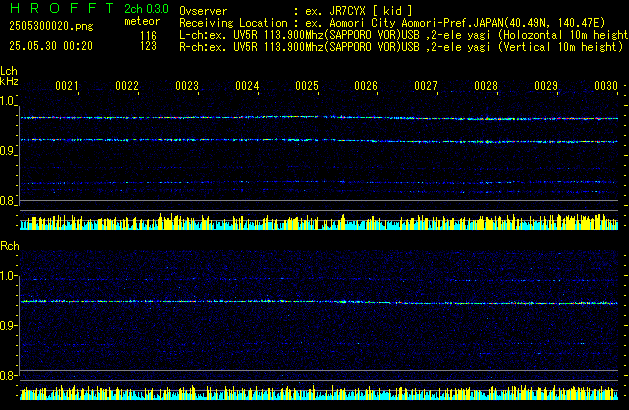Click the 0.9 frequency label in Rch

coord(7,325)
